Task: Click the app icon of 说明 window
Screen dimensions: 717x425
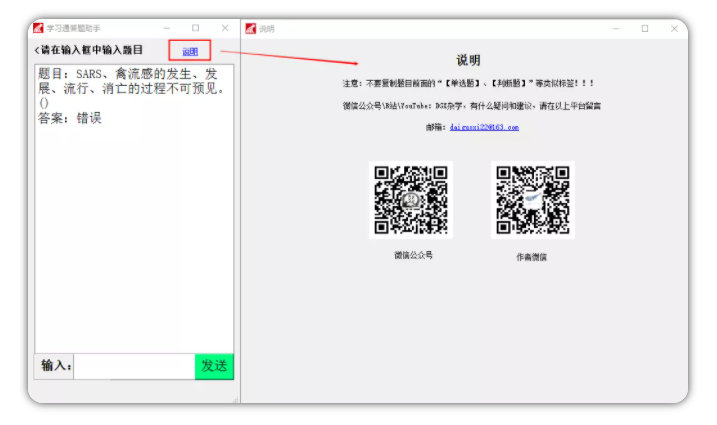Action: [x=251, y=29]
